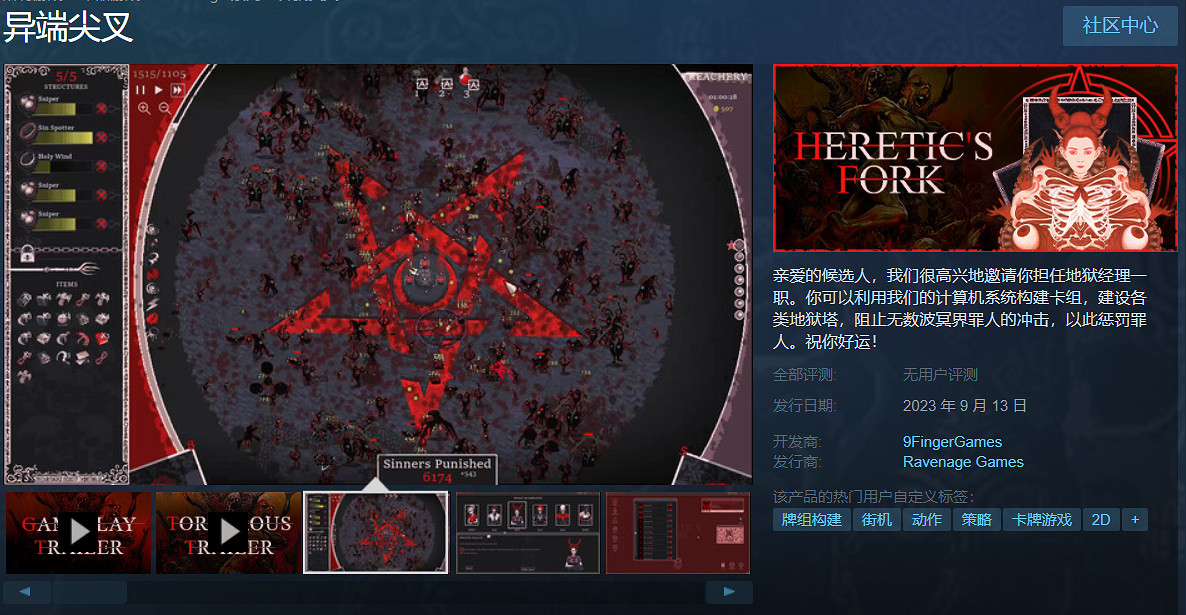Click the zoom-in magnifier in the game HUD
The height and width of the screenshot is (615, 1186).
(143, 108)
